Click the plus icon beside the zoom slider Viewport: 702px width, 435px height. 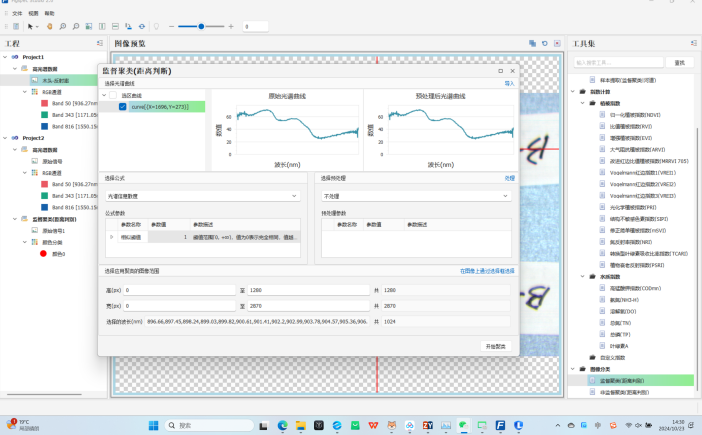point(233,26)
